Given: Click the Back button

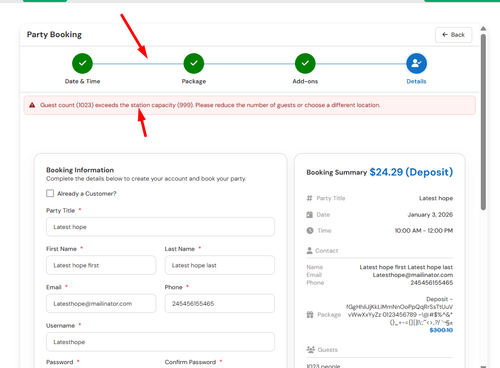Looking at the screenshot, I should pyautogui.click(x=453, y=35).
